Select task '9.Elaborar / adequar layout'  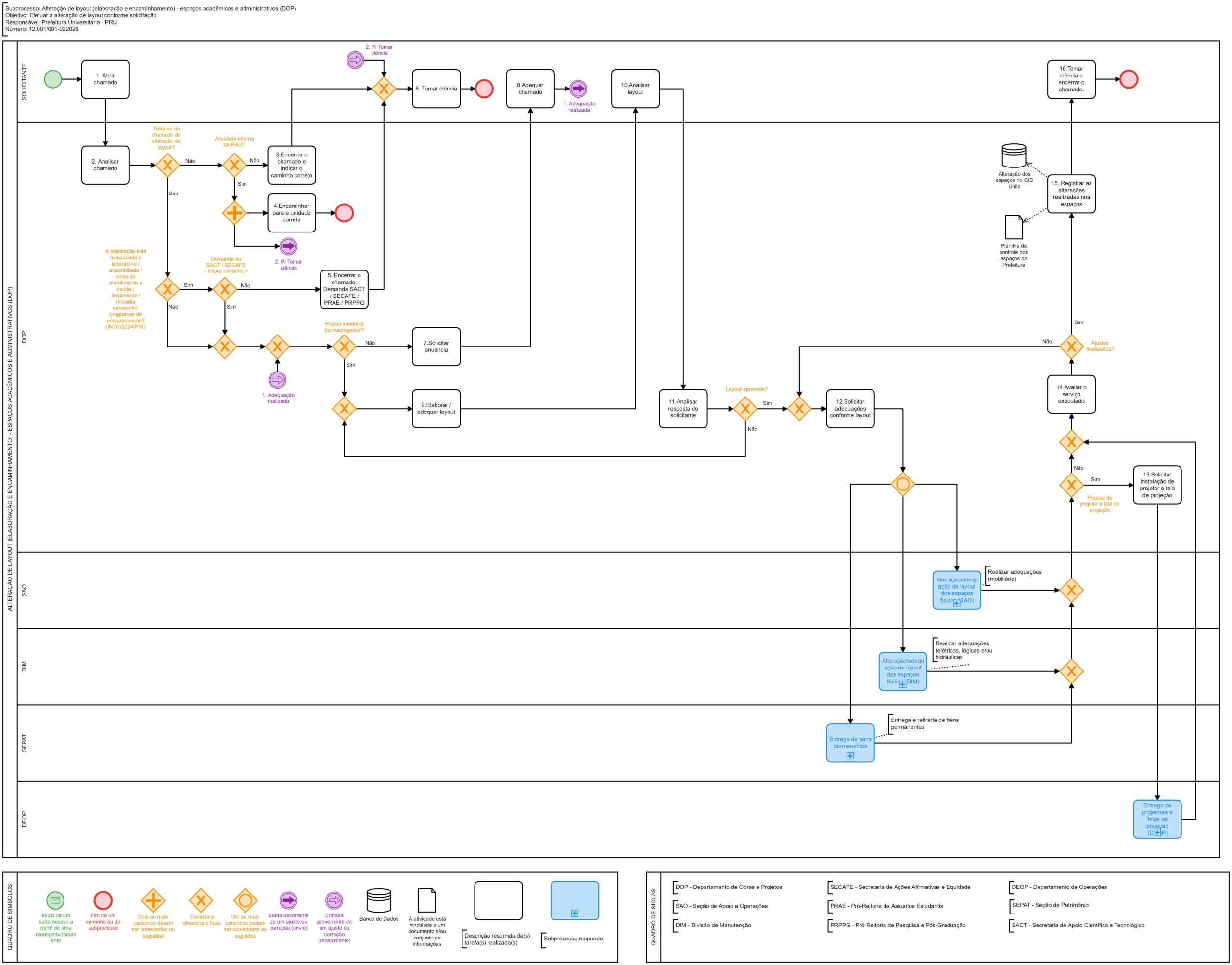[x=436, y=409]
